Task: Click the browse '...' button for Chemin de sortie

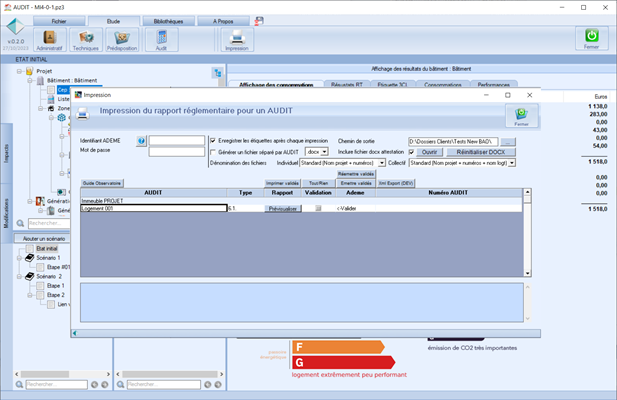Action: (508, 142)
